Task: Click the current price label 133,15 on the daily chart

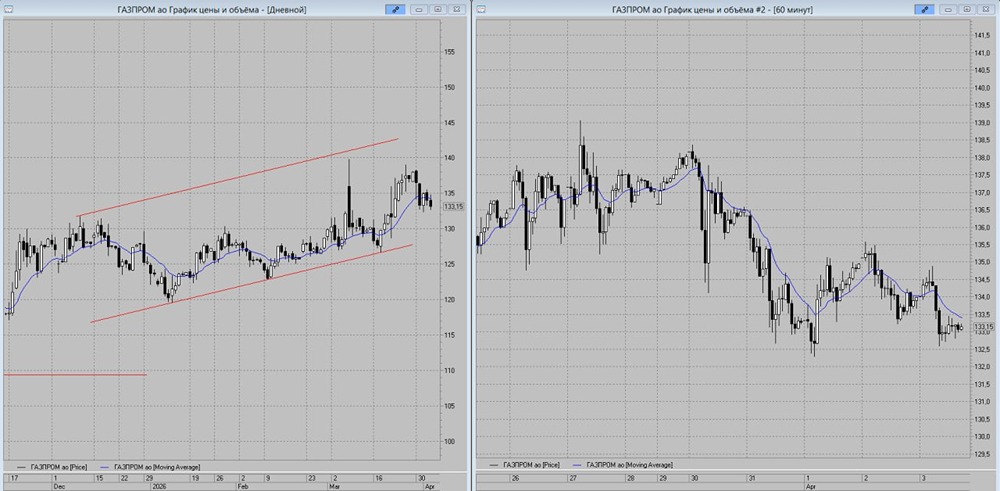Action: tap(455, 206)
